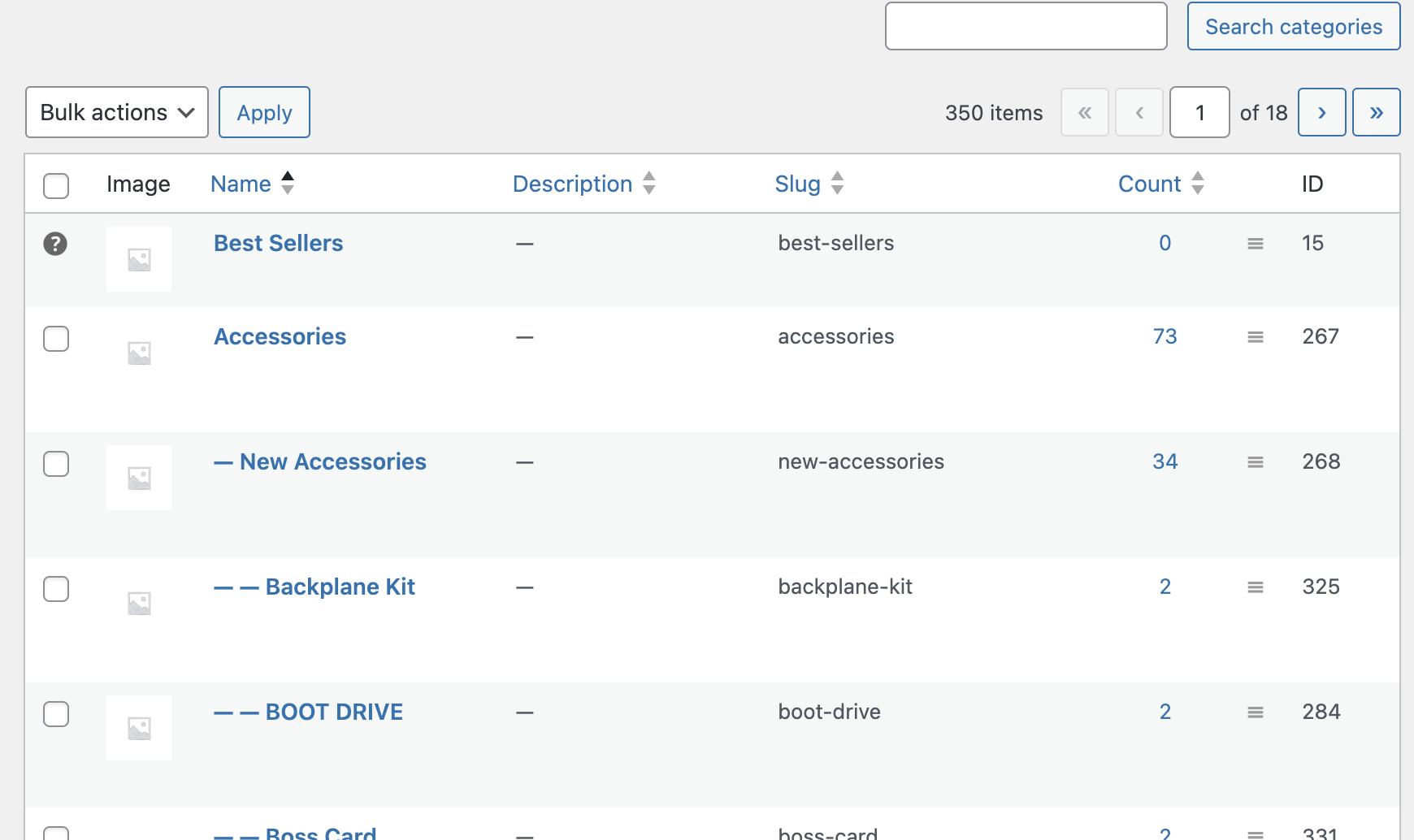Click the ID value 268
This screenshot has width=1414, height=840.
pyautogui.click(x=1321, y=461)
